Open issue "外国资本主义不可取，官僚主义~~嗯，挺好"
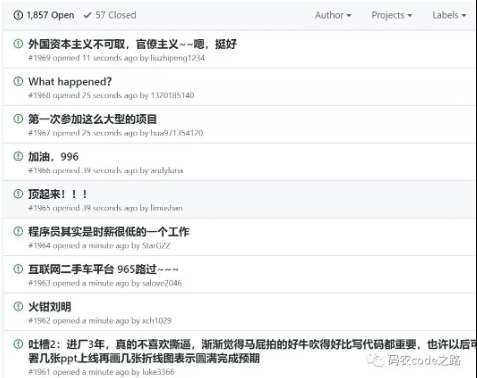477x378 pixels. [x=132, y=44]
